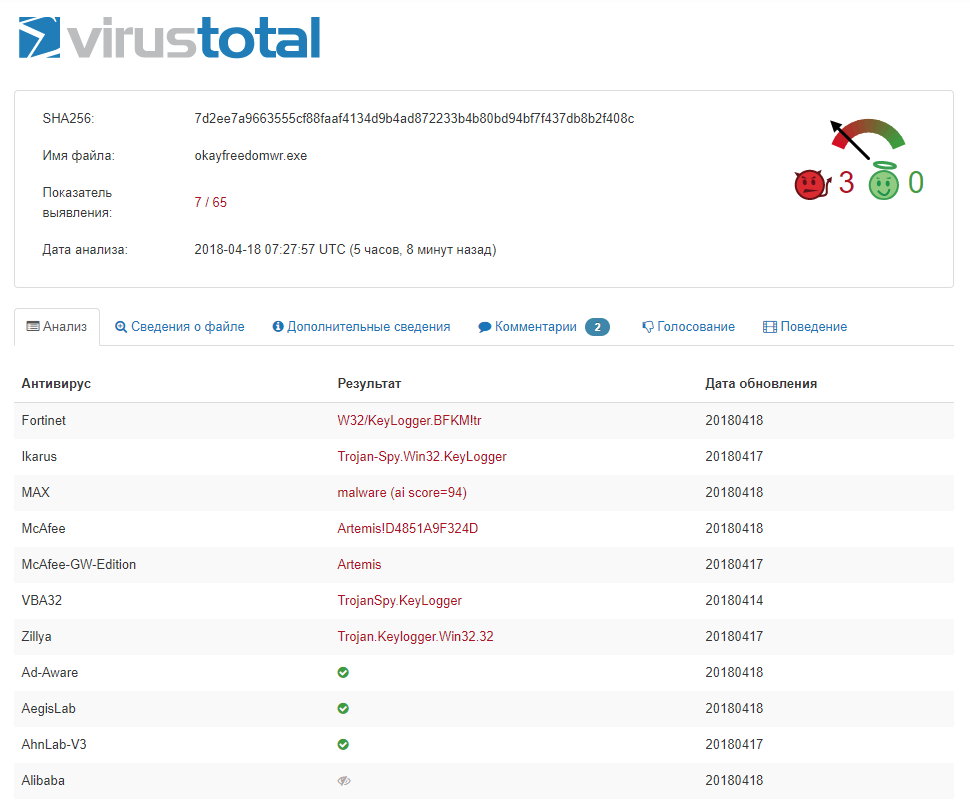The width and height of the screenshot is (970, 808).
Task: Click VBA32 result TrojanSpy.KeyLogger
Action: (x=400, y=600)
